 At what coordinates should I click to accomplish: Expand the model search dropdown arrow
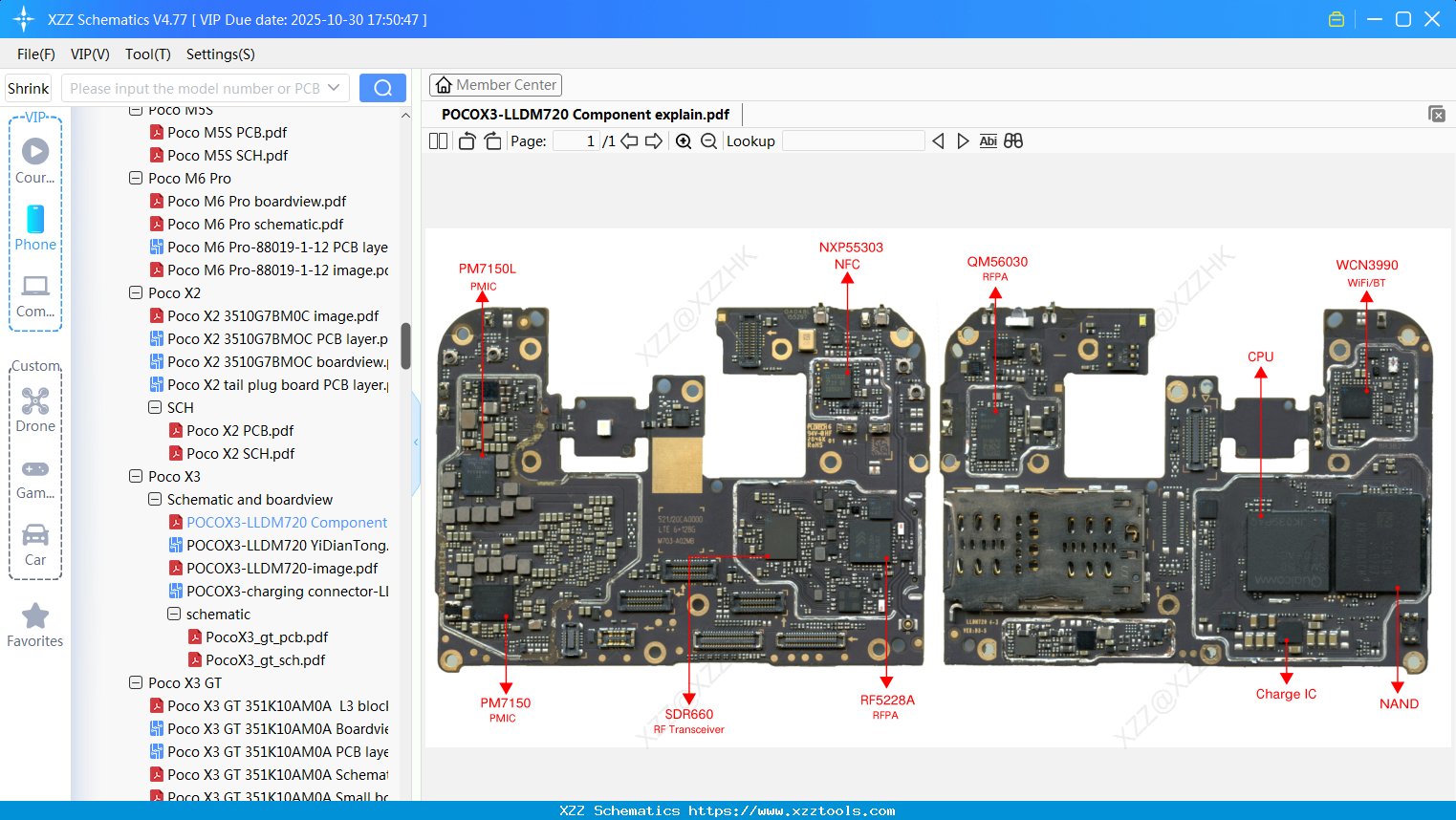tap(333, 86)
